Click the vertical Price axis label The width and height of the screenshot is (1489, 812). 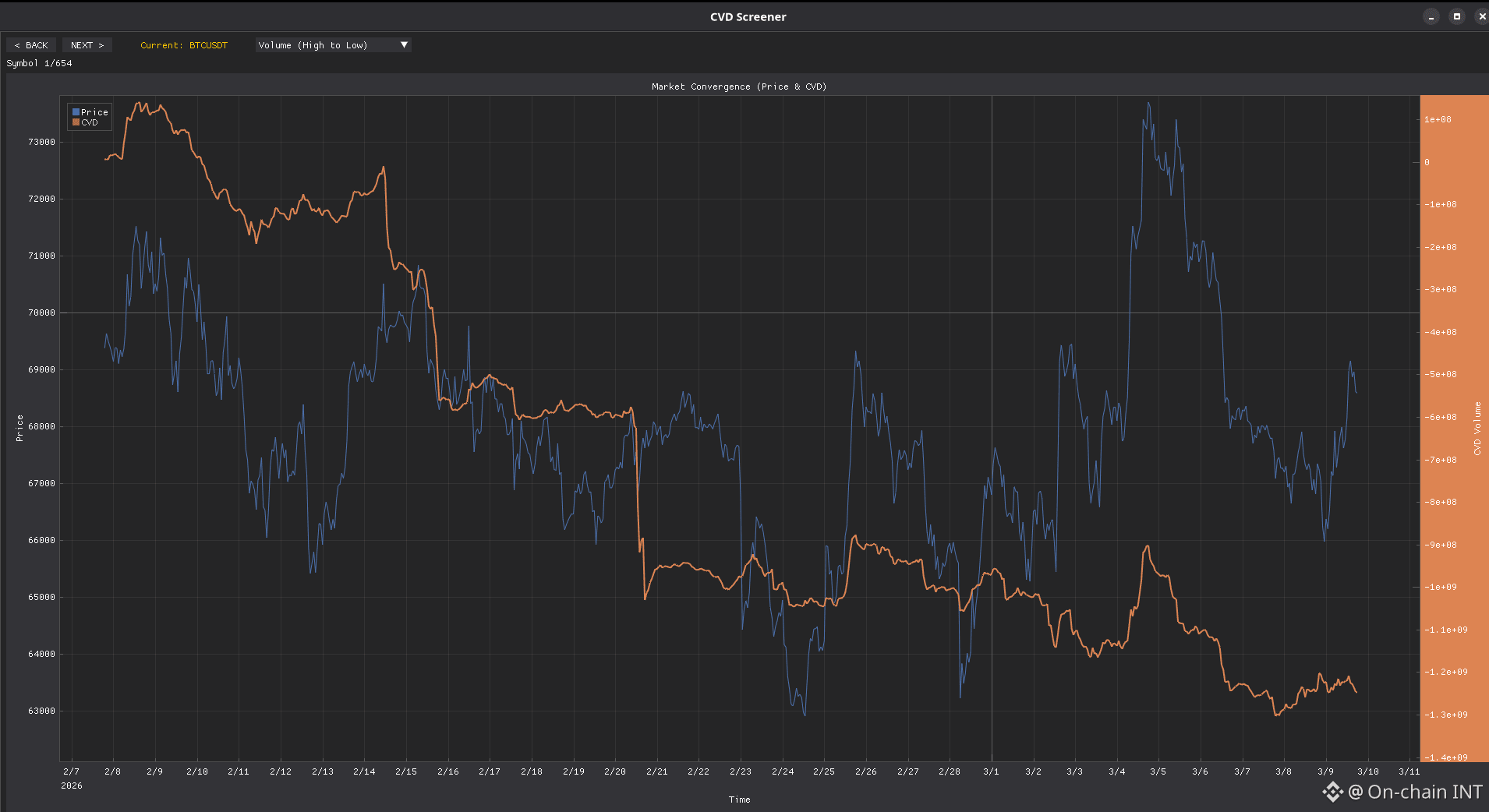pos(19,428)
